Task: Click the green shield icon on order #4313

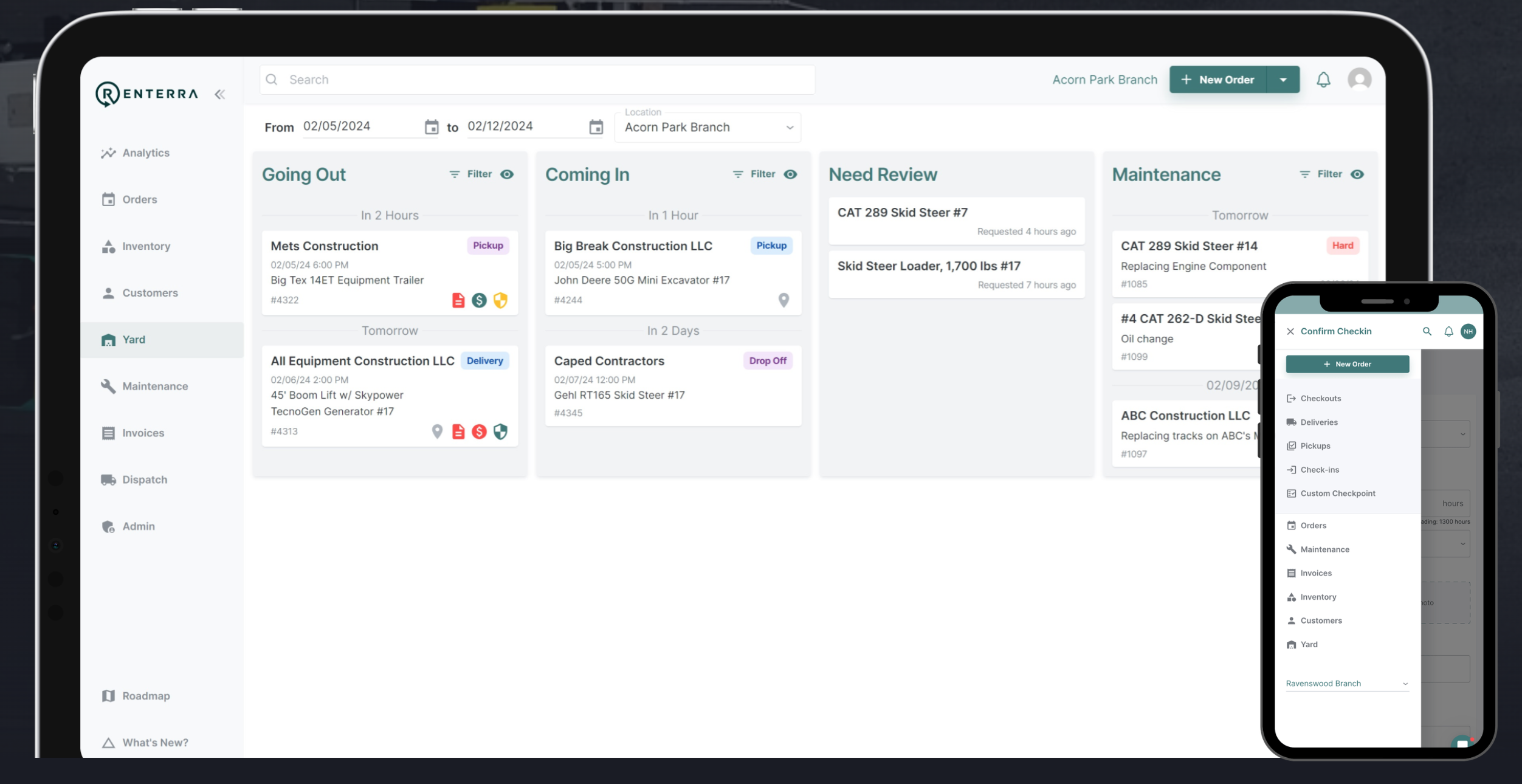Action: 500,432
